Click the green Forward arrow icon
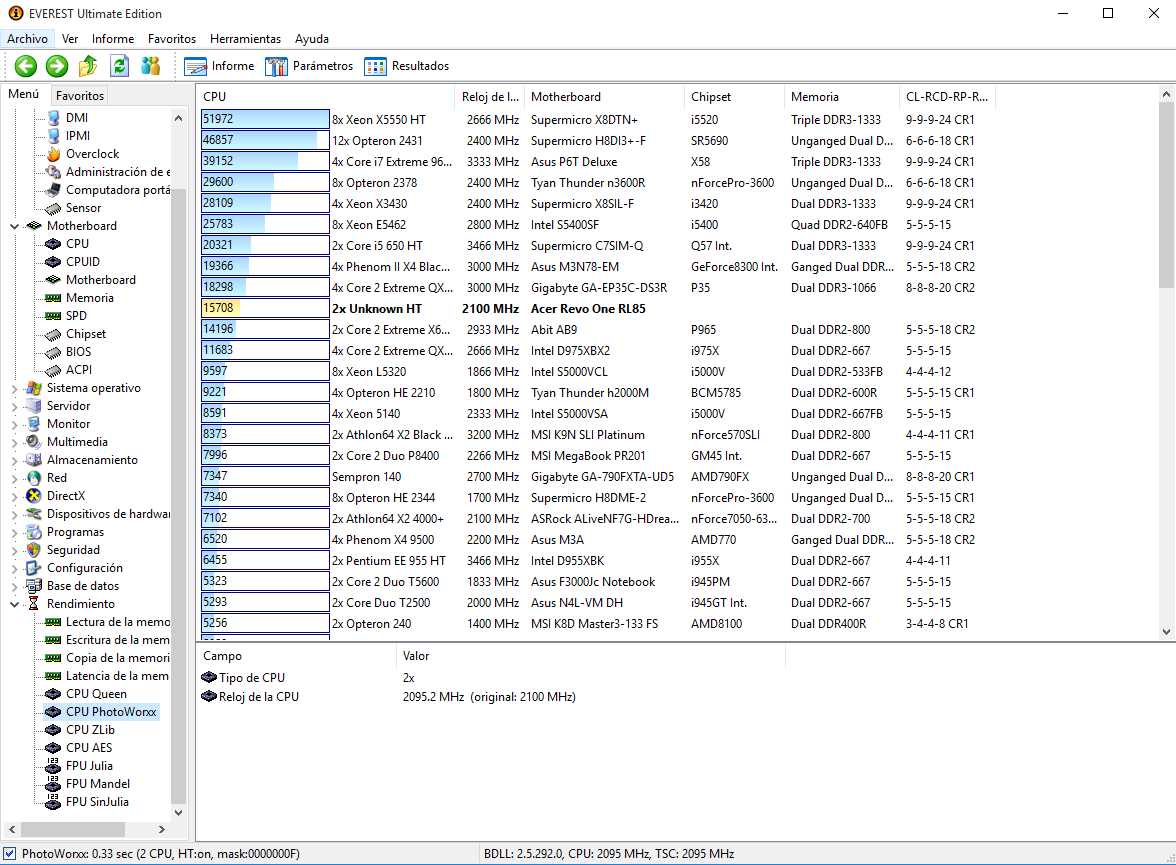 (57, 66)
